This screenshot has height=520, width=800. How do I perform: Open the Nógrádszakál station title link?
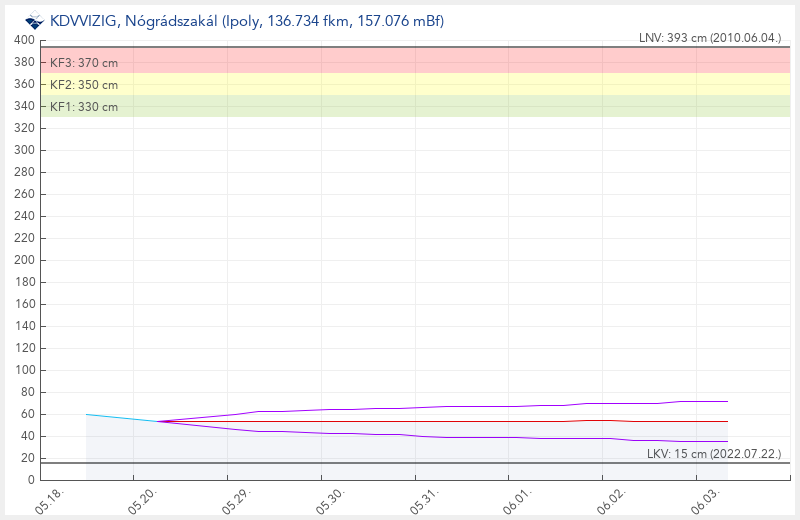click(247, 21)
